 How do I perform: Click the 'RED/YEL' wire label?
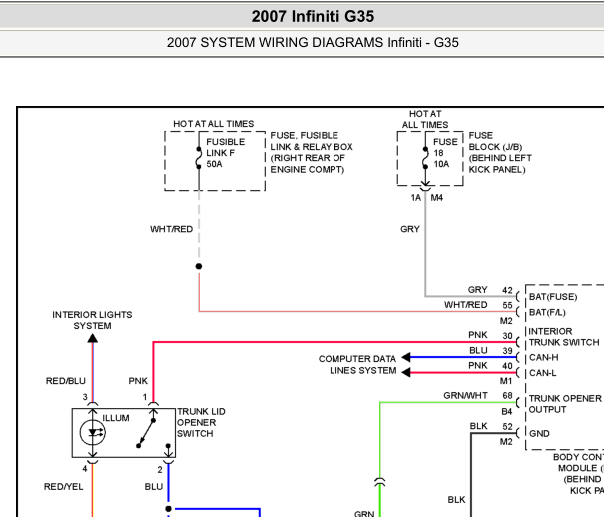[x=64, y=487]
